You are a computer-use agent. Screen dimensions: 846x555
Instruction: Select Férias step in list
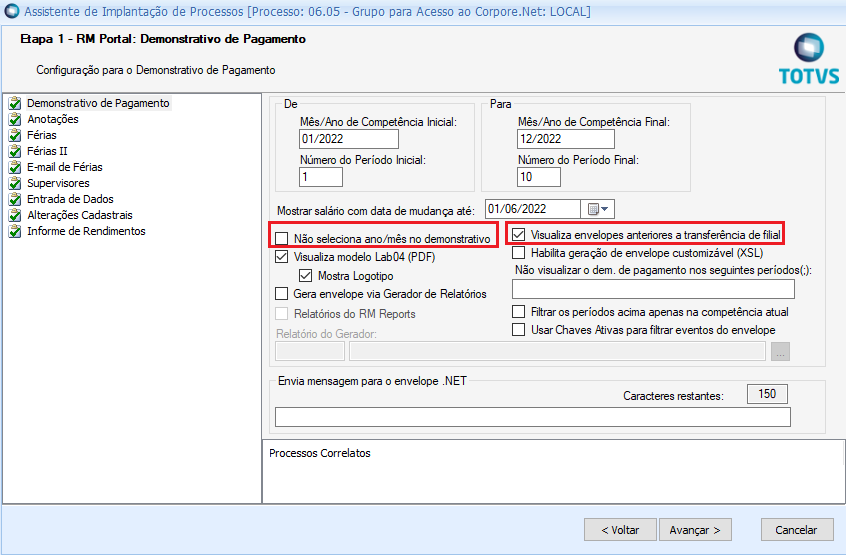point(42,135)
